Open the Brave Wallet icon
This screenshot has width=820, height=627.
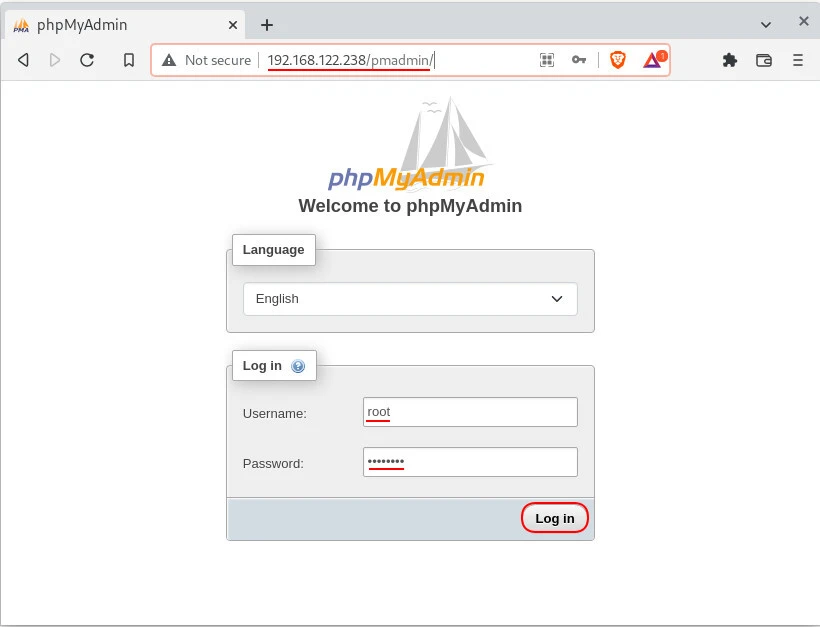[x=764, y=60]
